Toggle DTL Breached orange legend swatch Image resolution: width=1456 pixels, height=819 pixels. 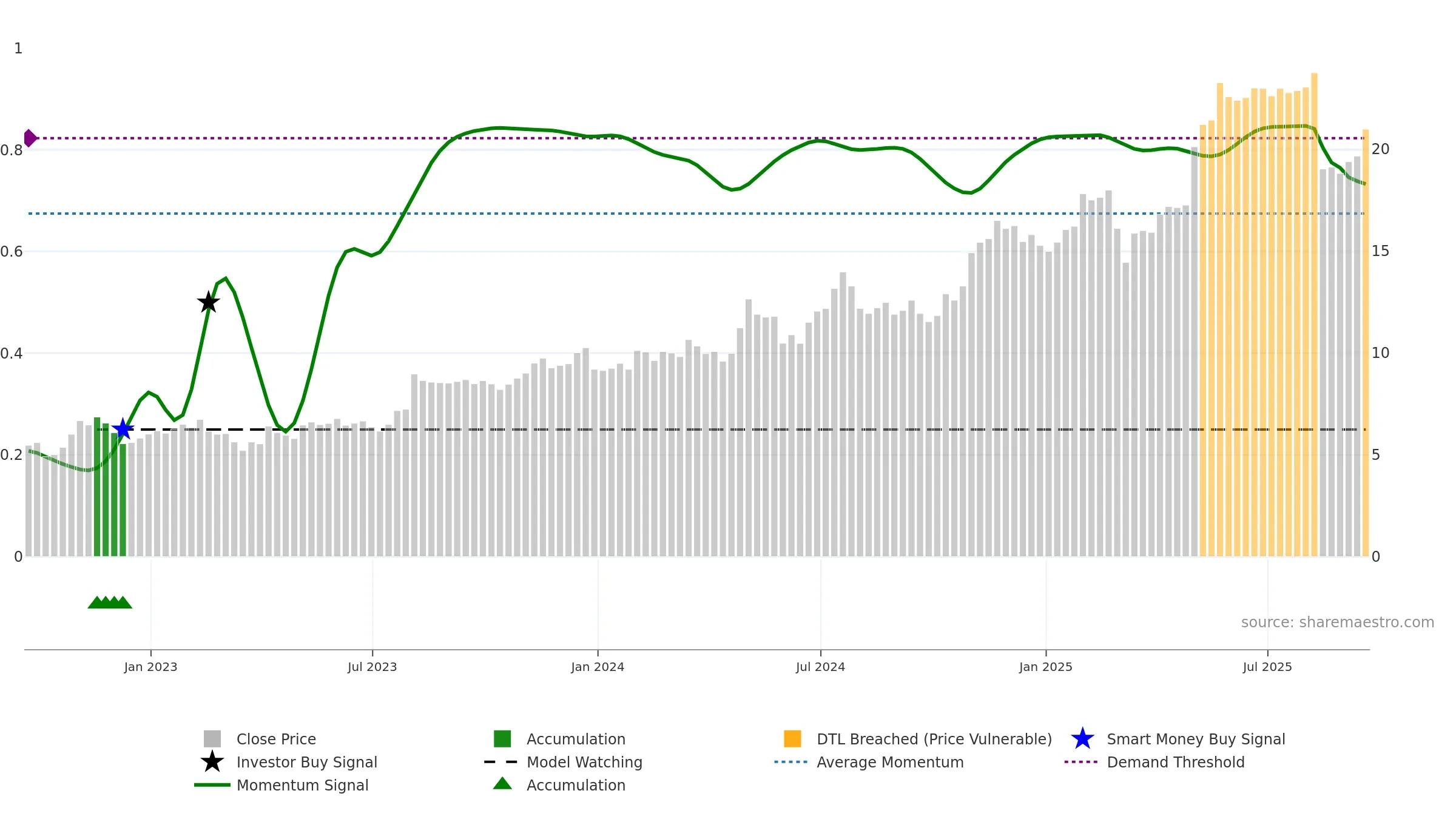point(792,739)
